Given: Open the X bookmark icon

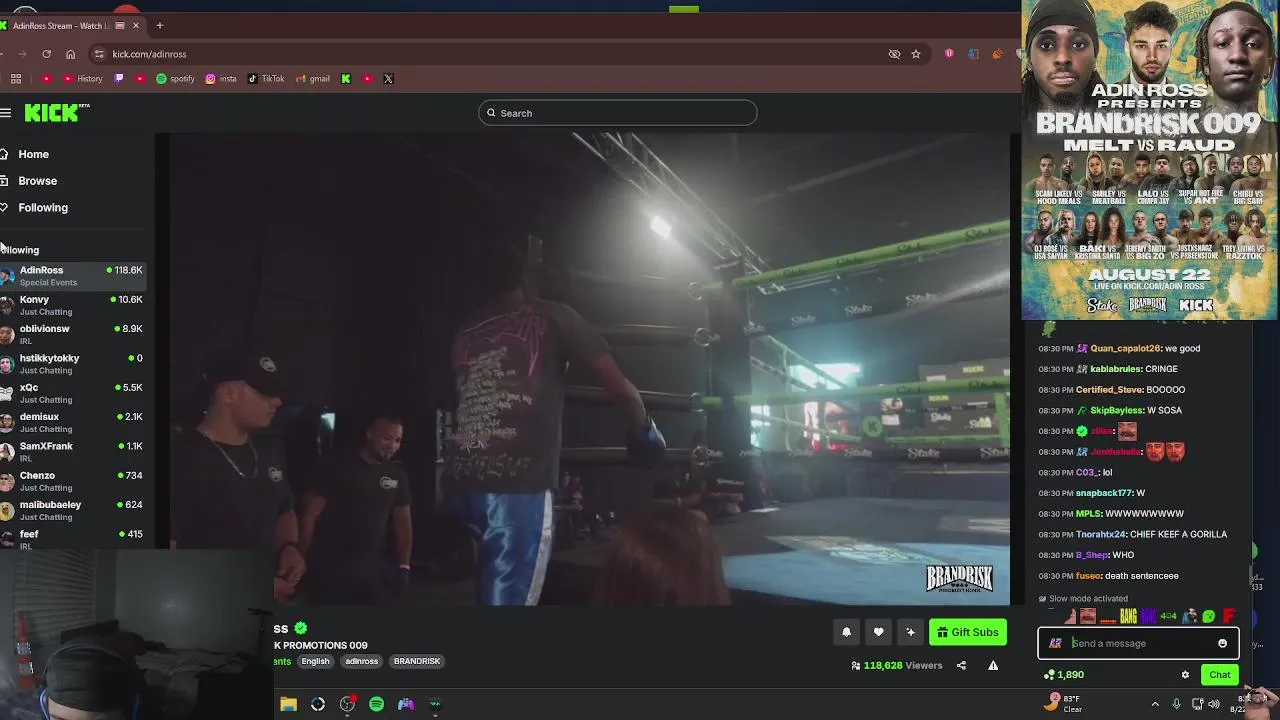Looking at the screenshot, I should coord(388,79).
